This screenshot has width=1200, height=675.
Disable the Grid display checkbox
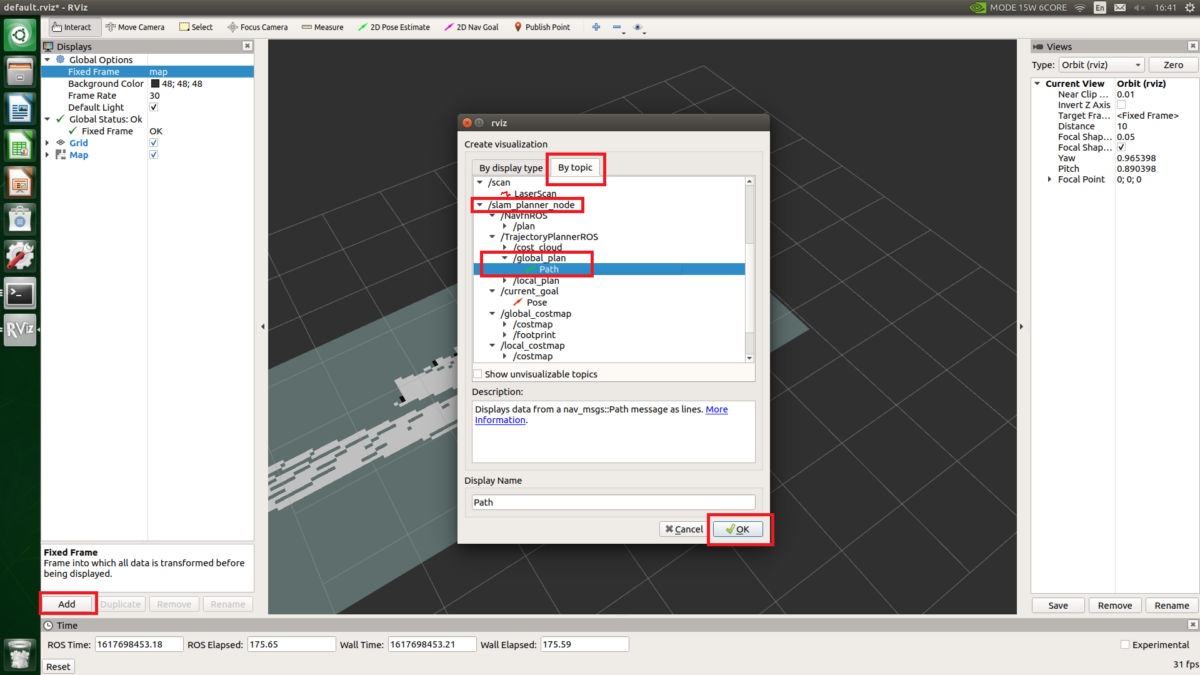click(153, 142)
